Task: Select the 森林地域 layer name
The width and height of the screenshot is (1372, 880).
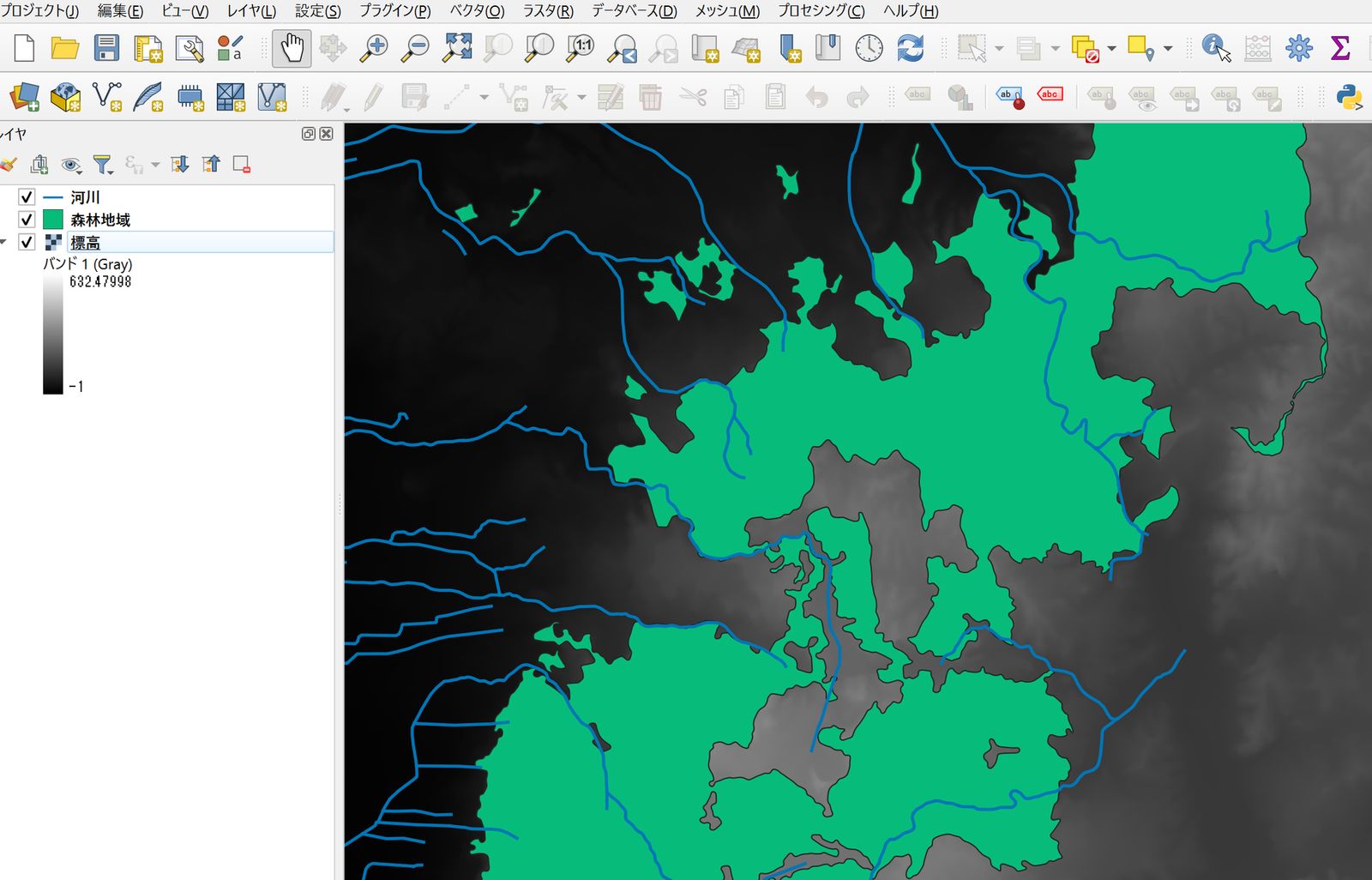Action: pos(100,220)
